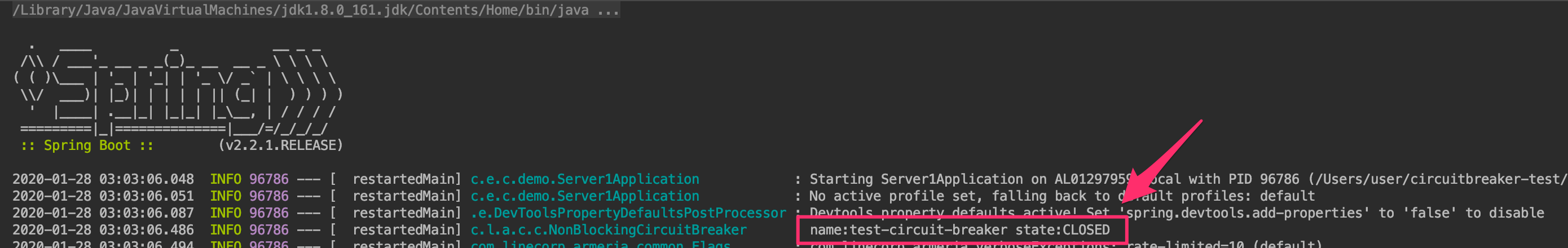Click the second Server1Application logger entry

click(585, 196)
